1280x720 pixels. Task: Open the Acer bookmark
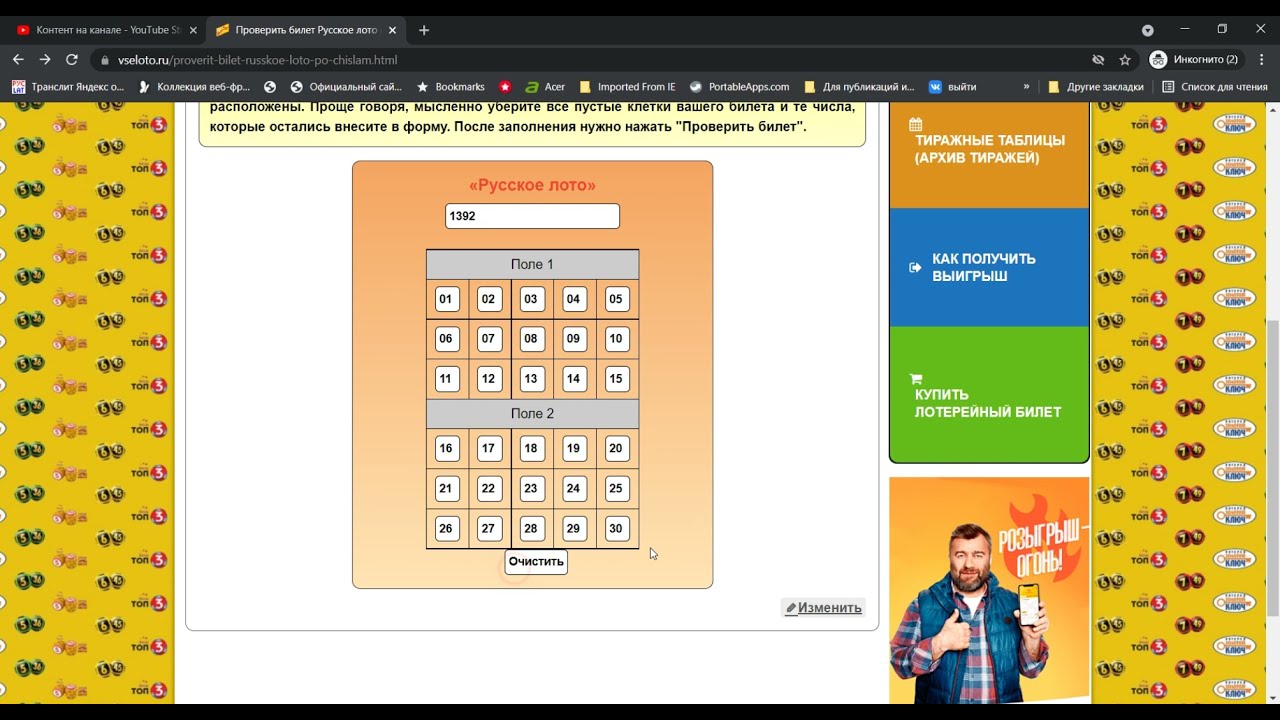click(545, 87)
